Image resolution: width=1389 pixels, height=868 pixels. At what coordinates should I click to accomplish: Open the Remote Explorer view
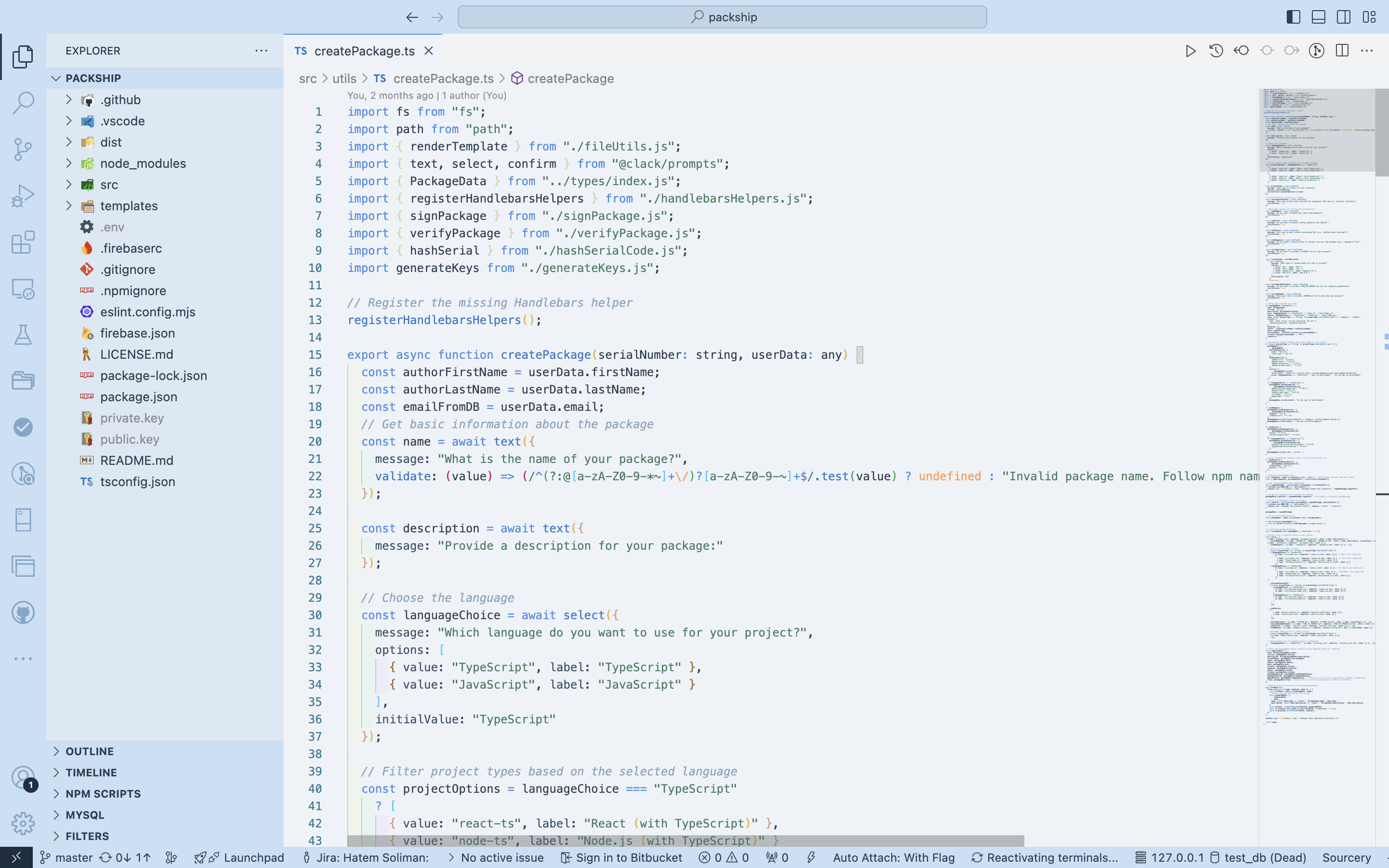point(23,289)
